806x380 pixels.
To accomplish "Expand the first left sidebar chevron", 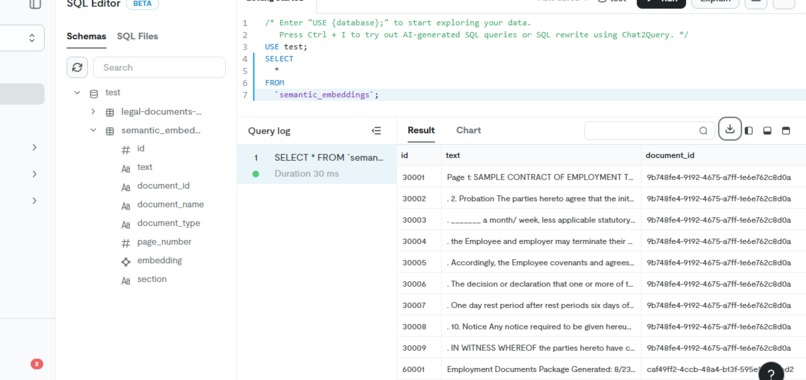I will click(x=34, y=148).
